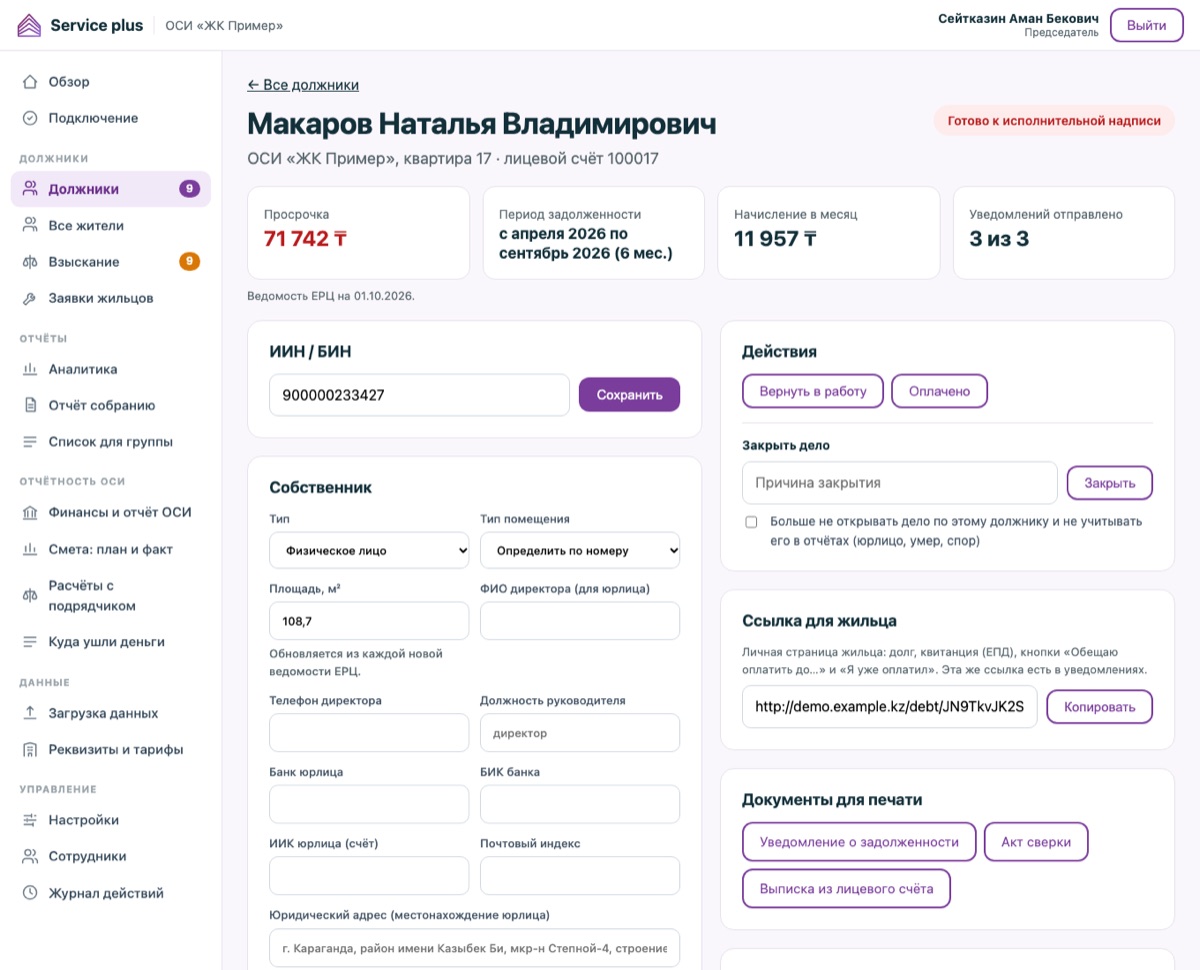
Task: Open Акт сверки document
Action: [1036, 842]
